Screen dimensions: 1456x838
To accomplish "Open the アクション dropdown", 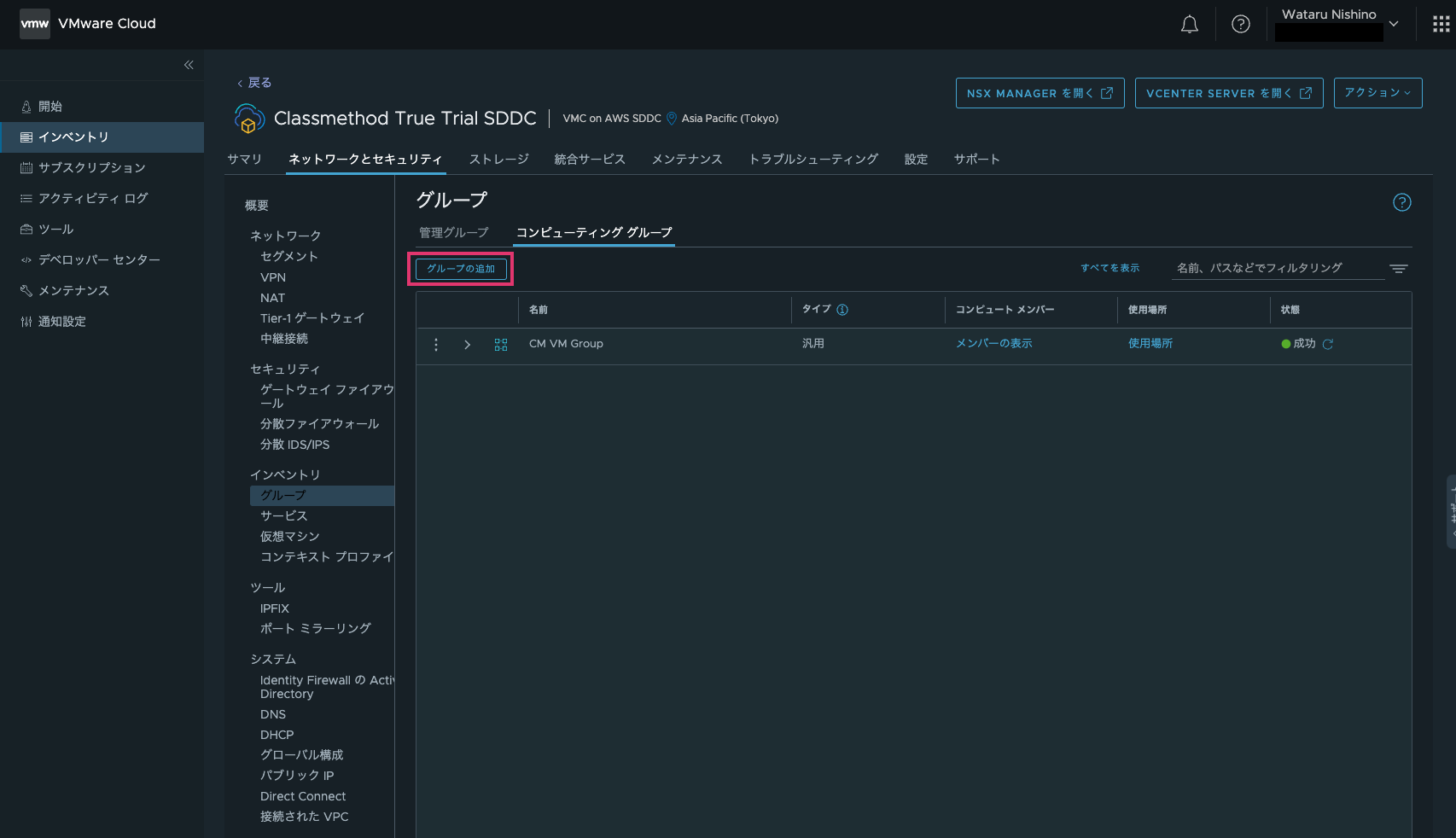I will 1377,93.
